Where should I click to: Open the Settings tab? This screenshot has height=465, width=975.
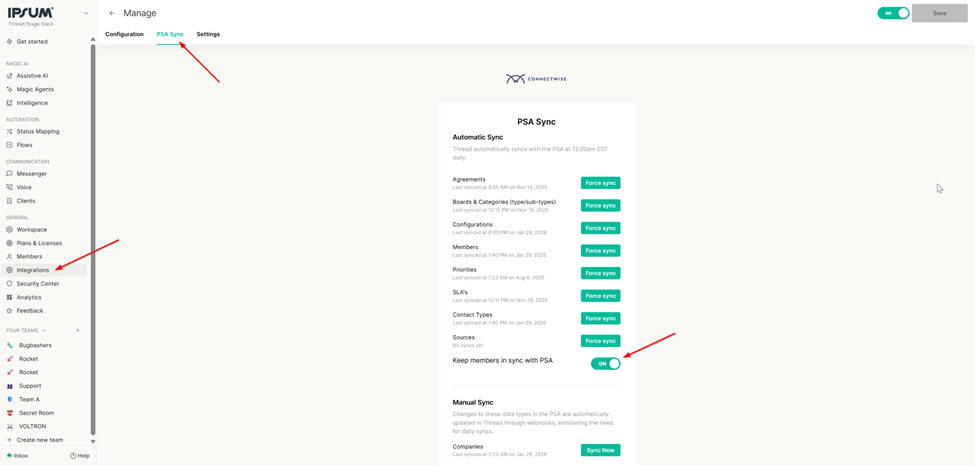[208, 34]
